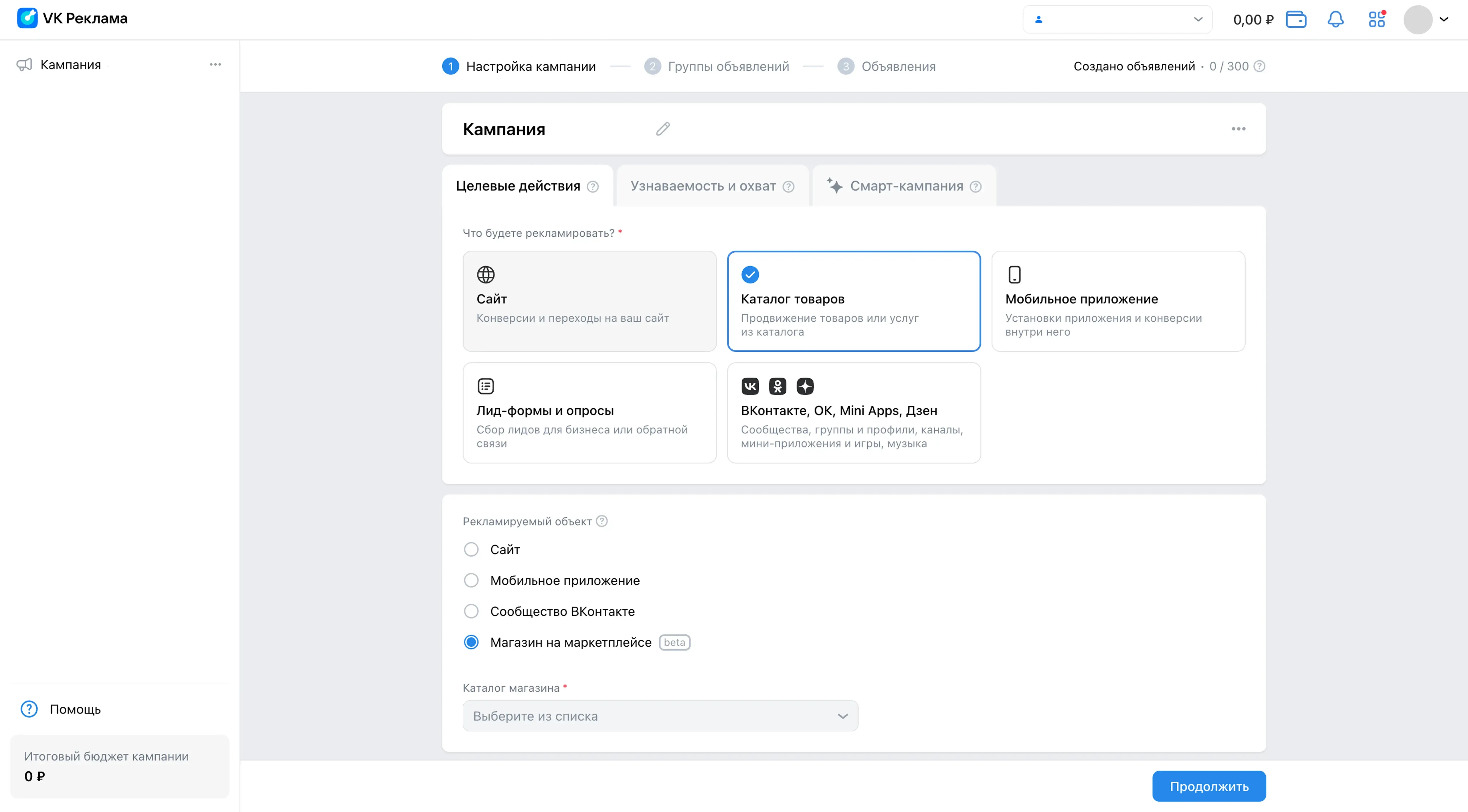Select Магазин на маркетплейсе radio button
The image size is (1468, 812).
click(471, 642)
